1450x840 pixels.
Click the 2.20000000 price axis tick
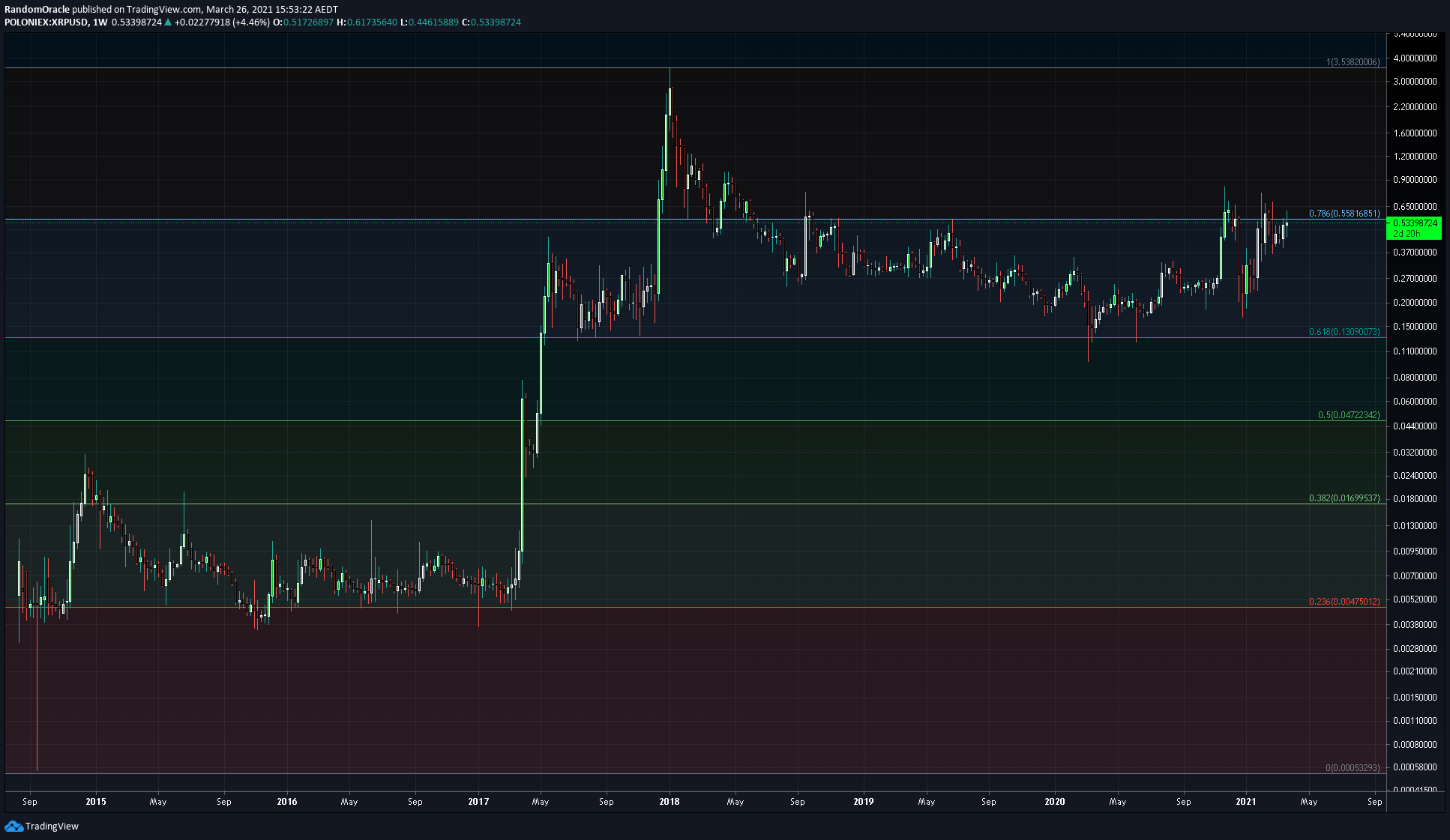(1415, 107)
